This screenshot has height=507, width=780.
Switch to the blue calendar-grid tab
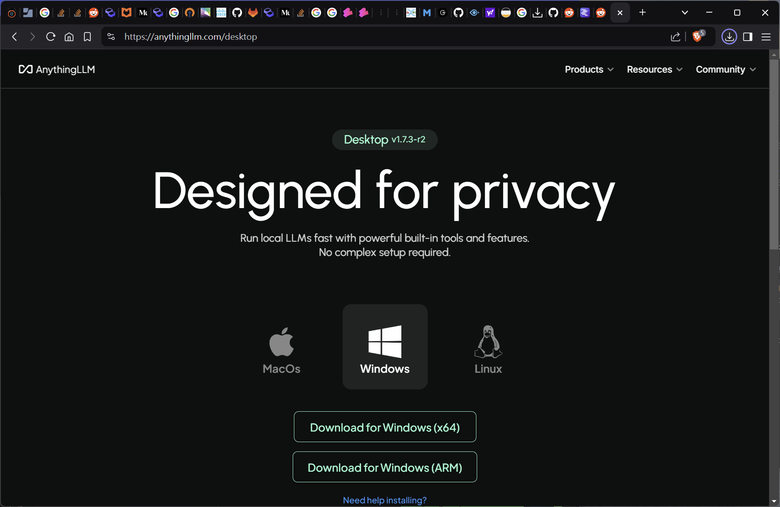click(221, 13)
